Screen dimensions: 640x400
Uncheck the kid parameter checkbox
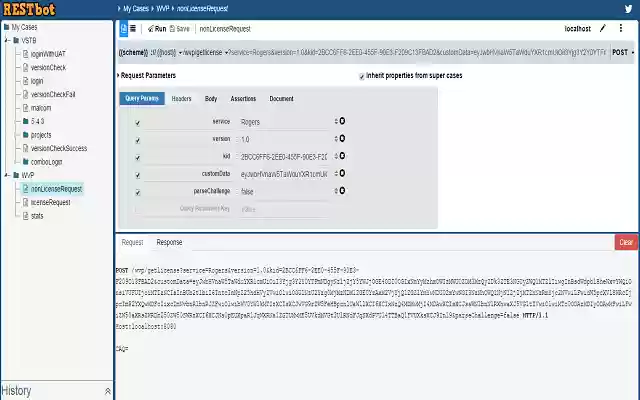138,158
